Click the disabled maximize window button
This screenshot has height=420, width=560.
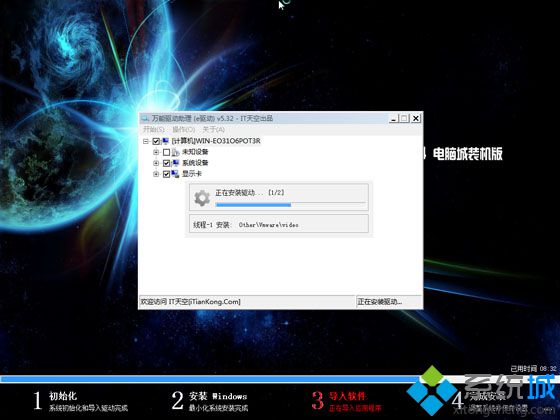pyautogui.click(x=404, y=119)
